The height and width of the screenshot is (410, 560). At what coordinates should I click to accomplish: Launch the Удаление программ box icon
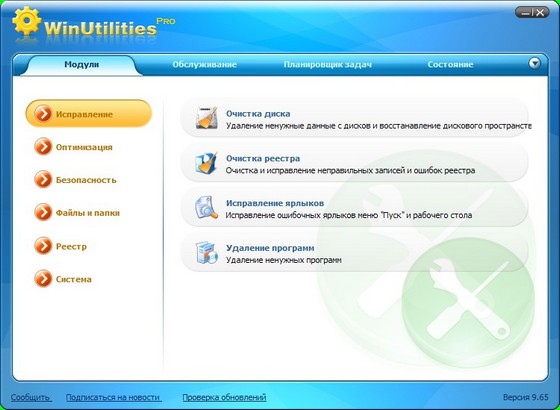click(207, 252)
